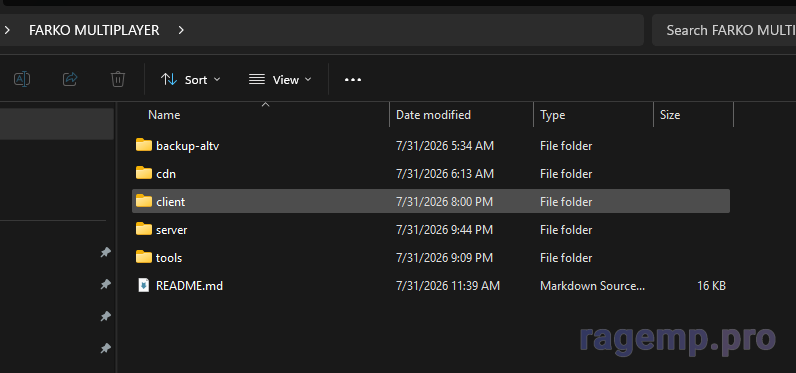The image size is (796, 373).
Task: Click the cdn folder name
Action: point(166,174)
